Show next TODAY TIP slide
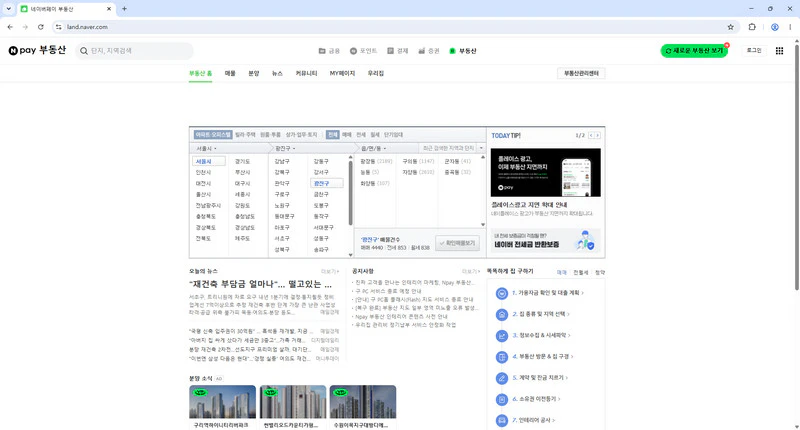 pos(597,136)
